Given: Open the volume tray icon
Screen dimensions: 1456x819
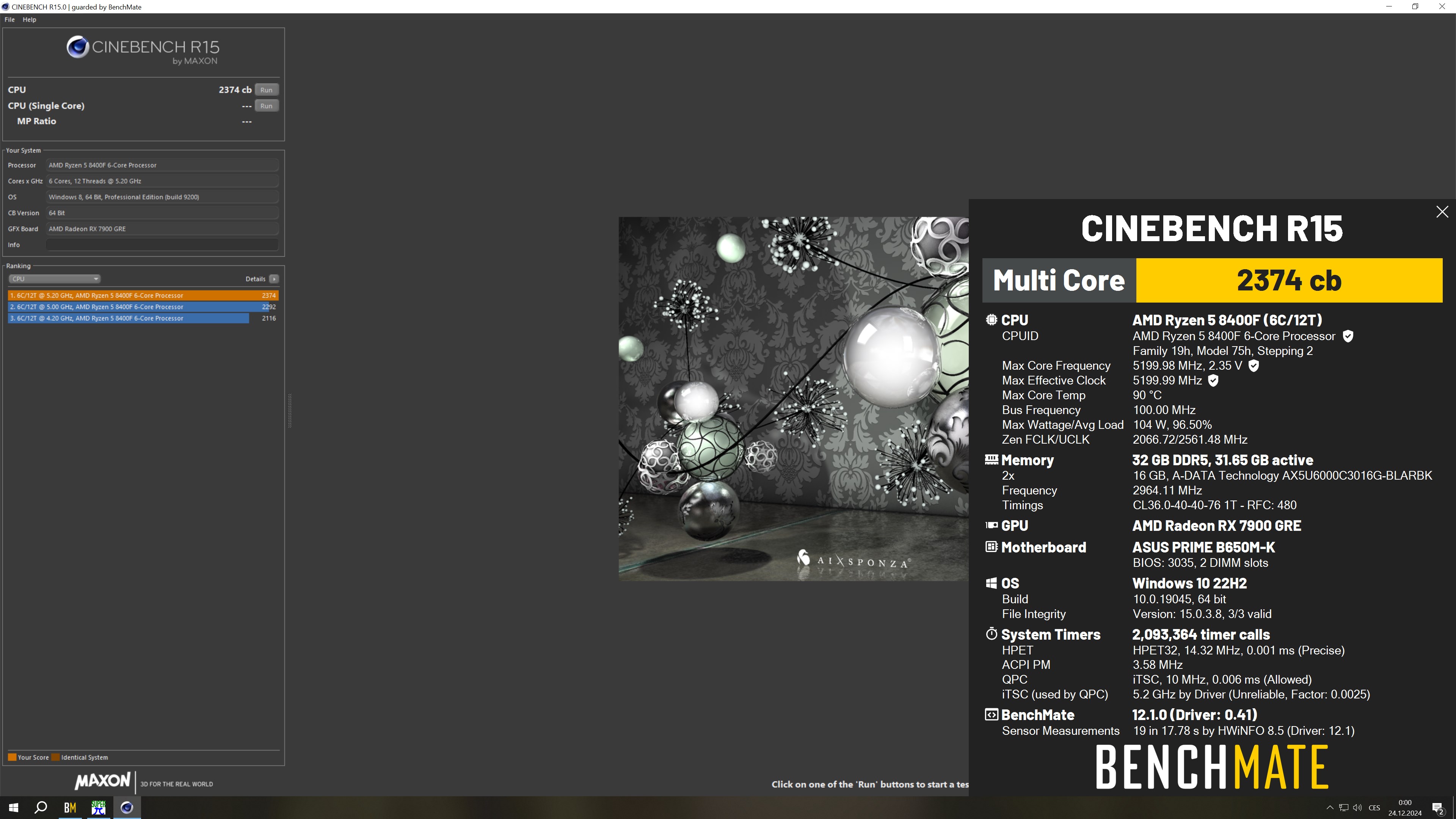Looking at the screenshot, I should click(x=1357, y=808).
